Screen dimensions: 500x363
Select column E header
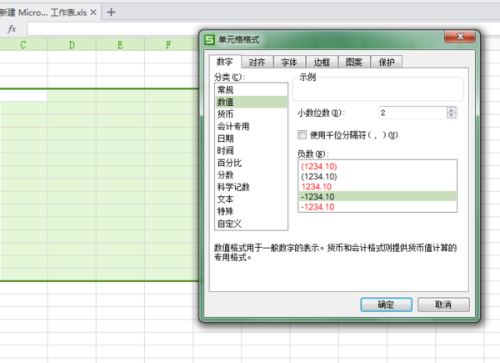point(120,44)
